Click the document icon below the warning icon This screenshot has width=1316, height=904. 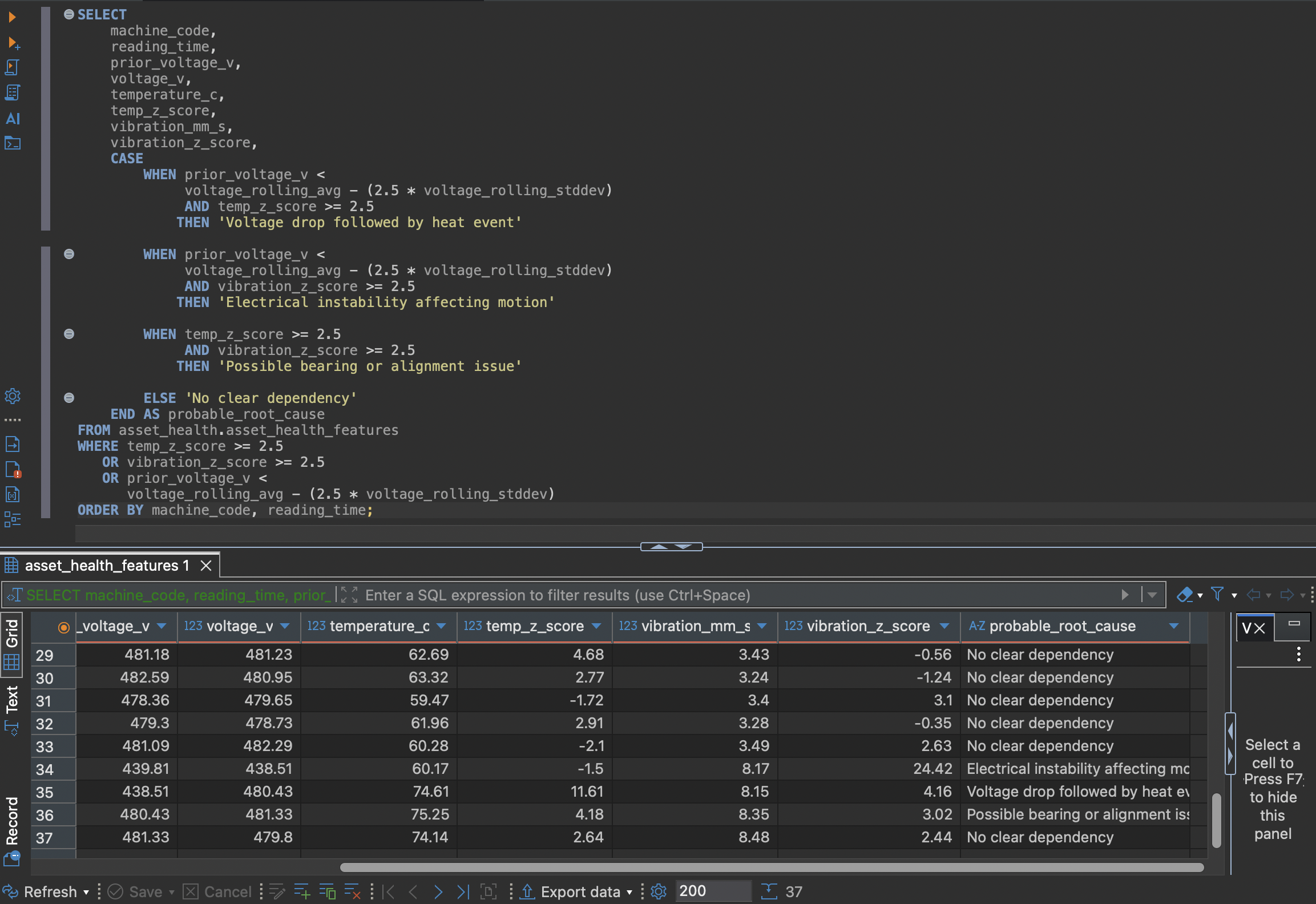(x=12, y=494)
